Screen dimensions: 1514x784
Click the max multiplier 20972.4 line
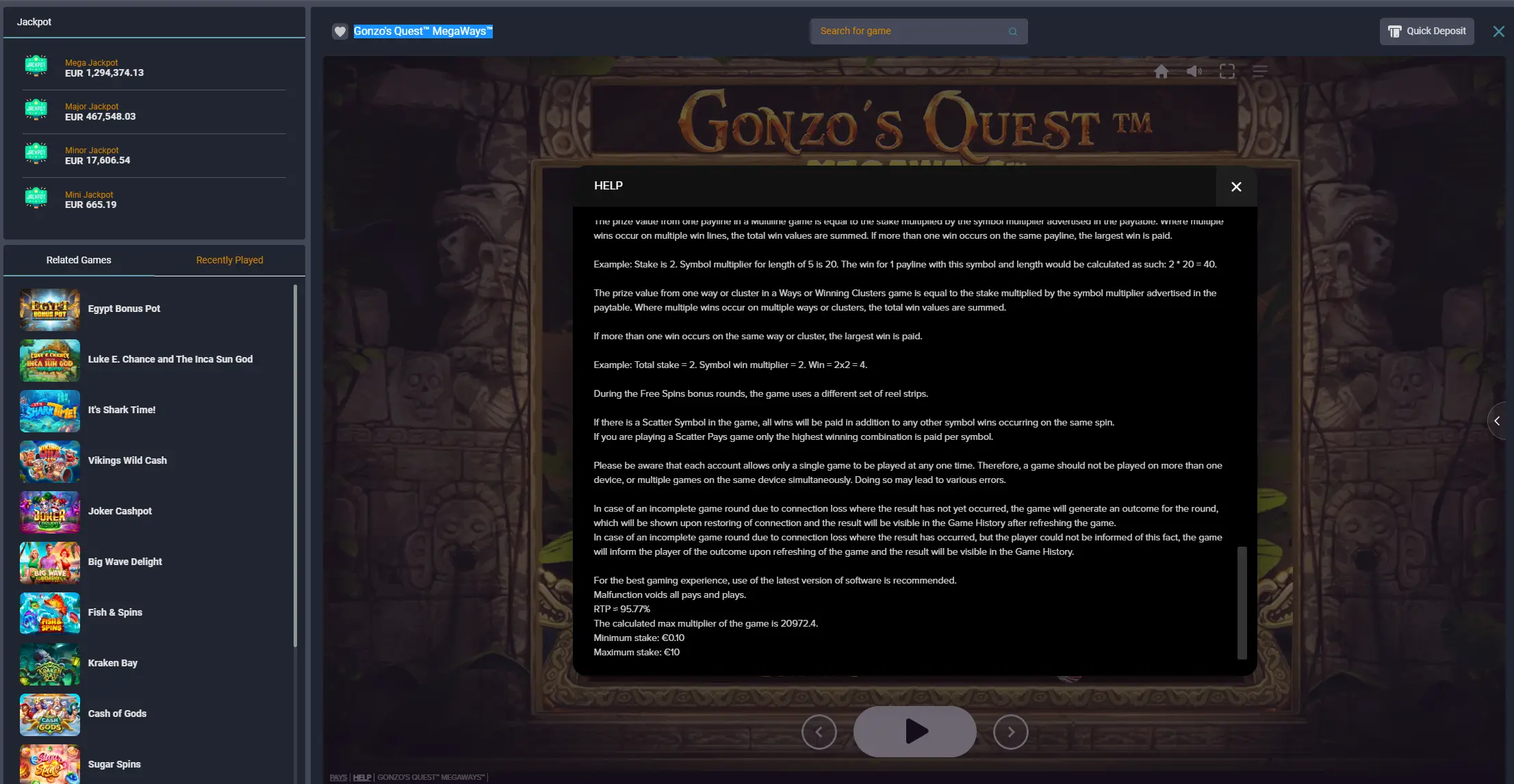(706, 623)
